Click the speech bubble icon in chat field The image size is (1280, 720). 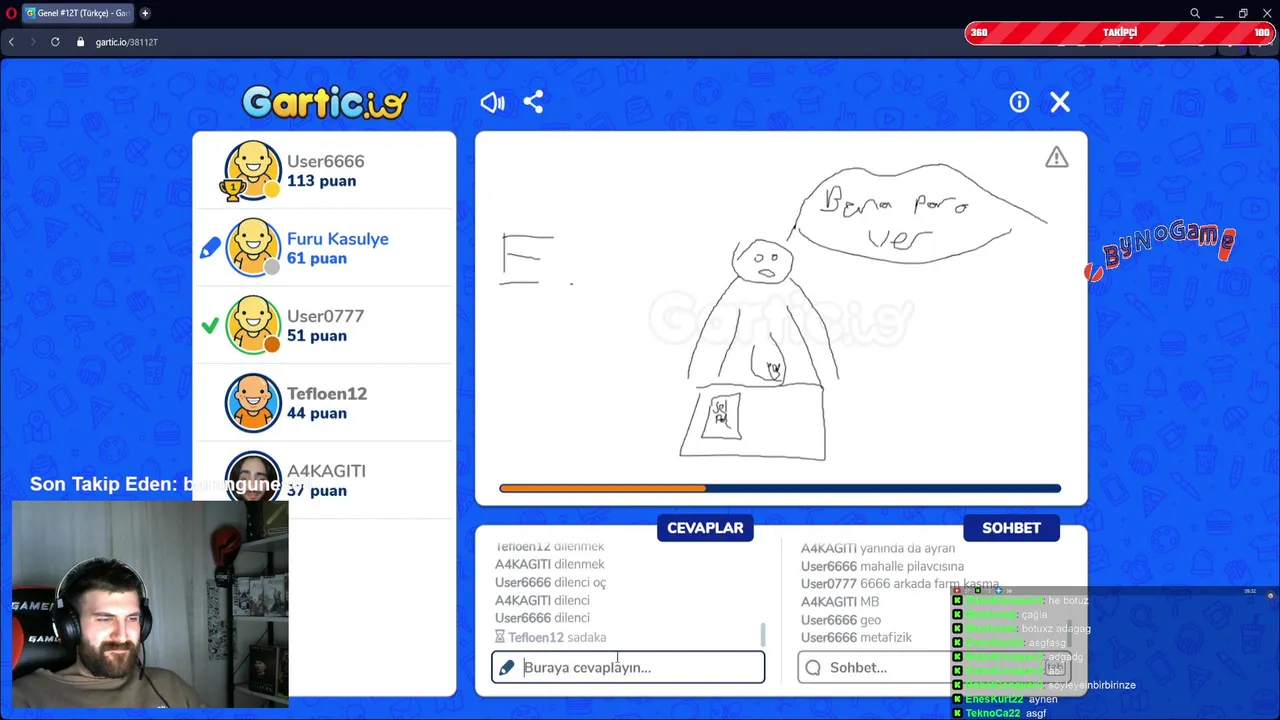point(813,668)
